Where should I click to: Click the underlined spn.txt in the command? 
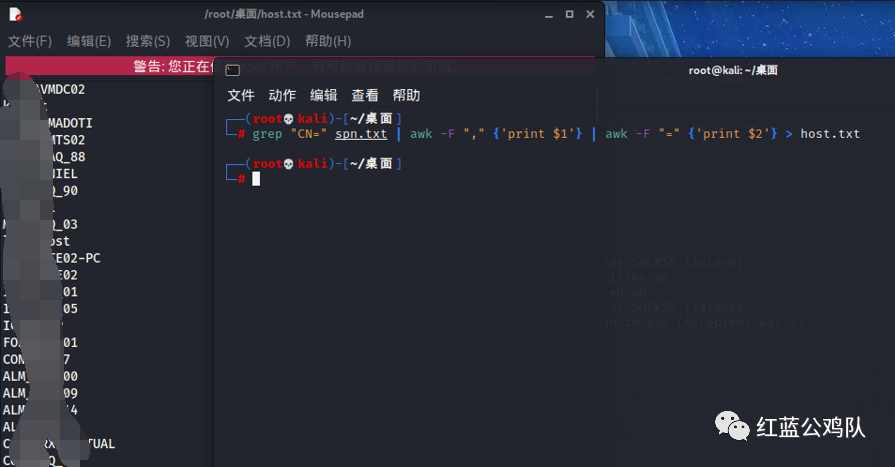click(x=361, y=134)
